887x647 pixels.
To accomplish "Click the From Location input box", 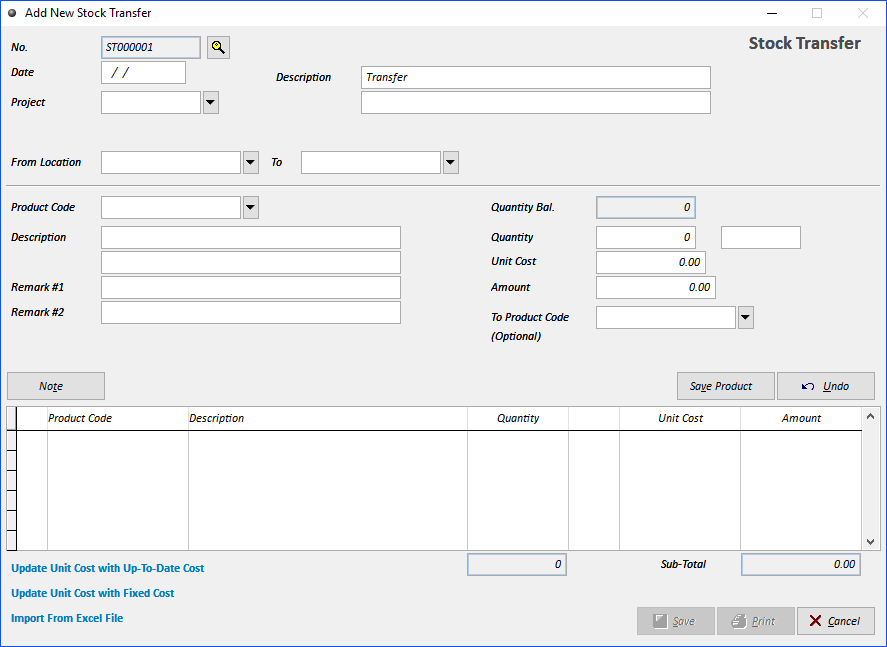I will pos(171,162).
